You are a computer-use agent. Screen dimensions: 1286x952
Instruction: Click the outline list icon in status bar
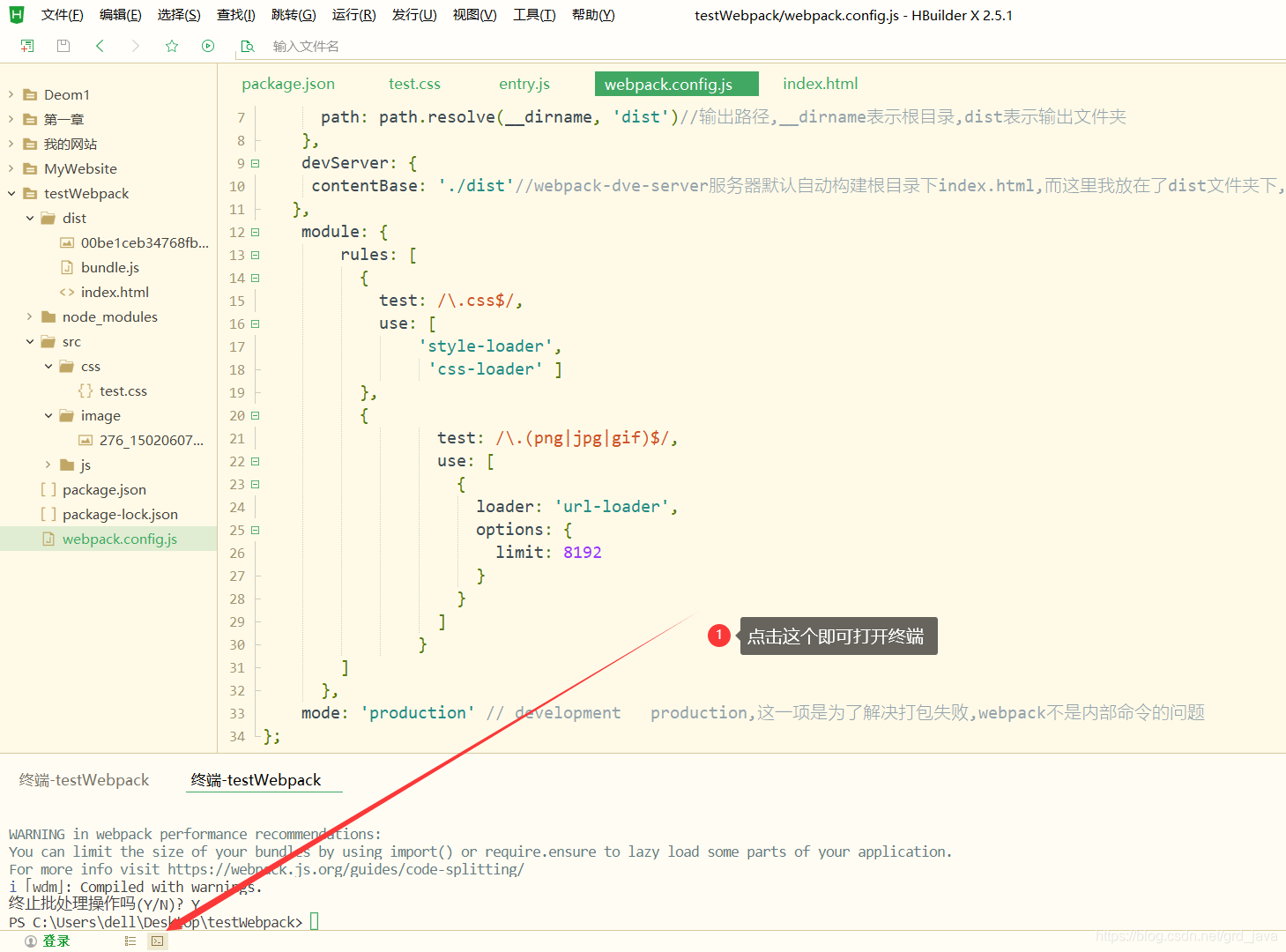pos(130,941)
